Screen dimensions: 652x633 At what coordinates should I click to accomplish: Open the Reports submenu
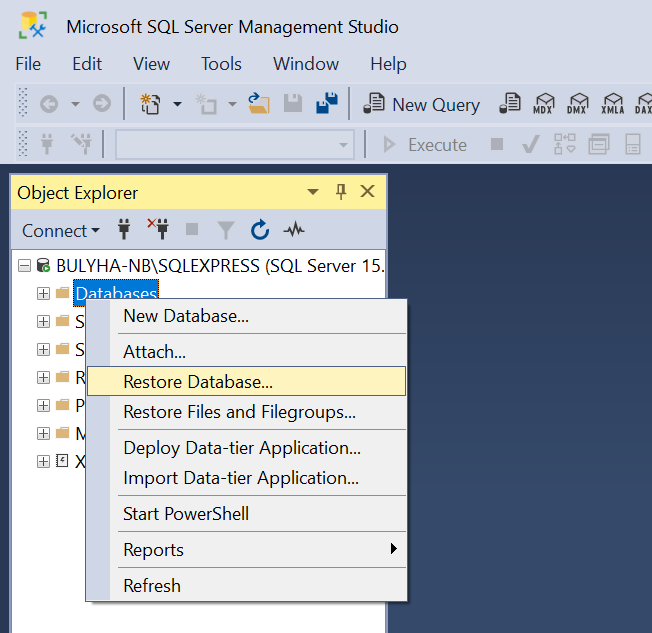pos(247,550)
